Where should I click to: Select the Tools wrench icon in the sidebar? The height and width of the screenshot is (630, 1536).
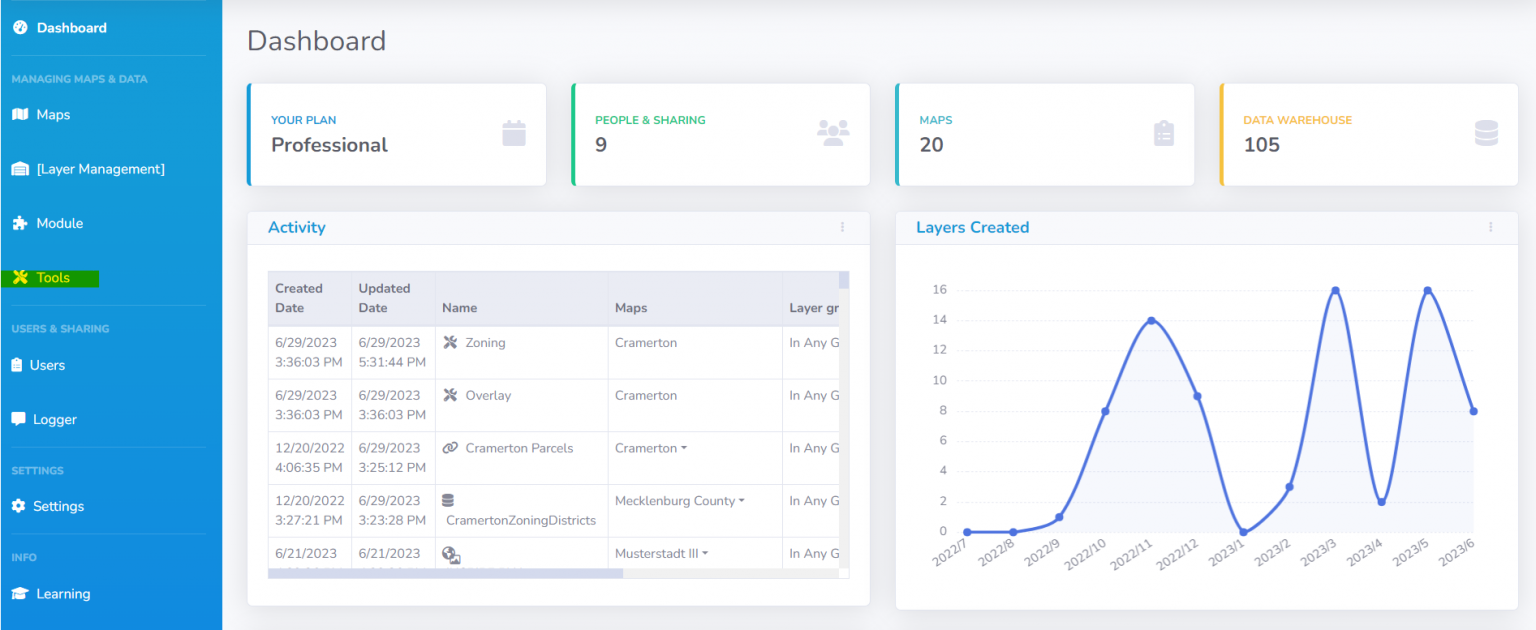pyautogui.click(x=18, y=277)
